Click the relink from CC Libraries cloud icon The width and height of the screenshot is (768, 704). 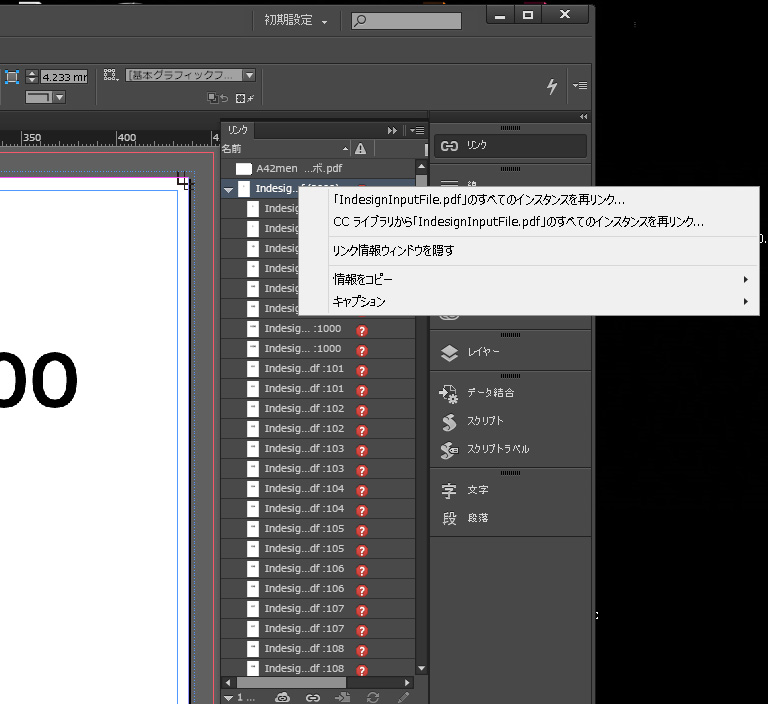283,697
